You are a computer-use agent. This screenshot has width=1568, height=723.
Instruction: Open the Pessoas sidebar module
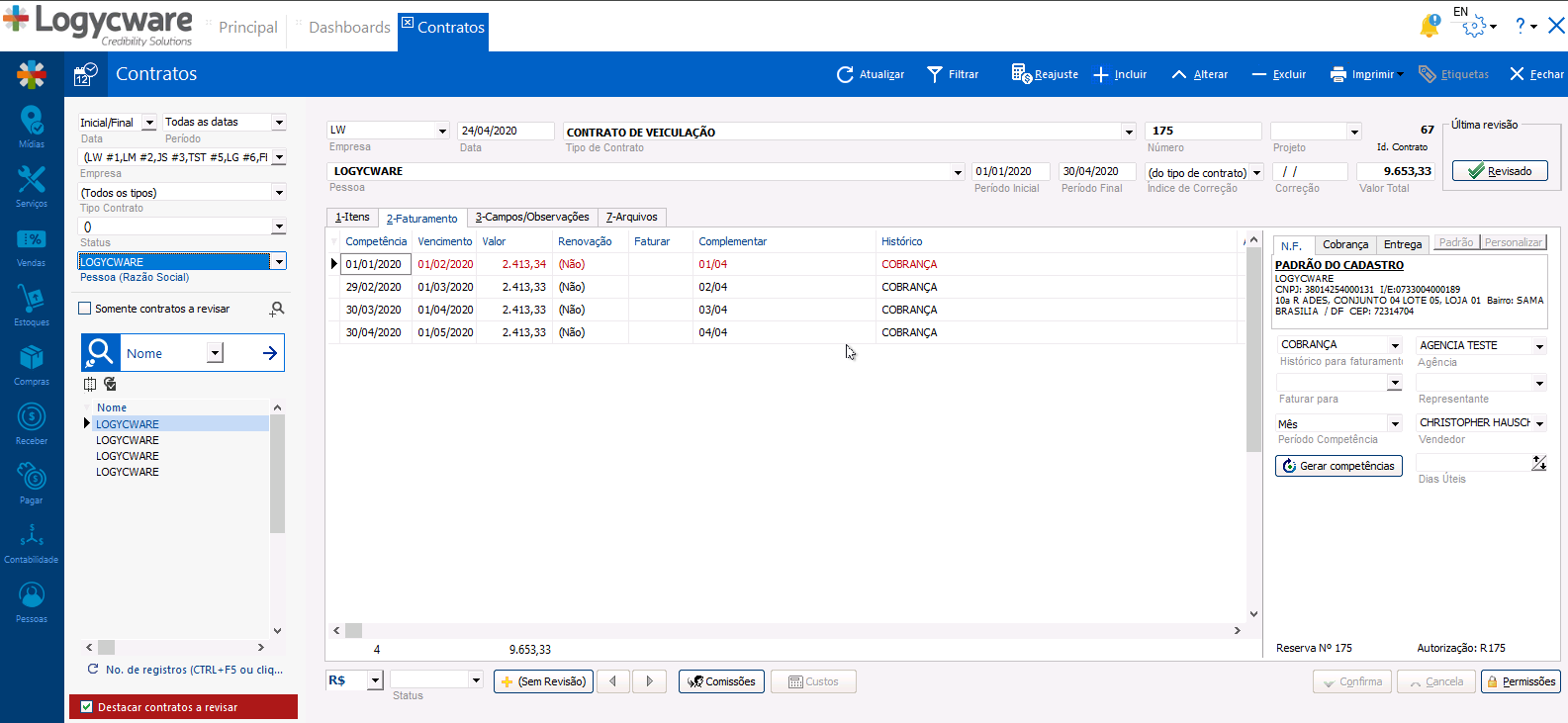[32, 601]
